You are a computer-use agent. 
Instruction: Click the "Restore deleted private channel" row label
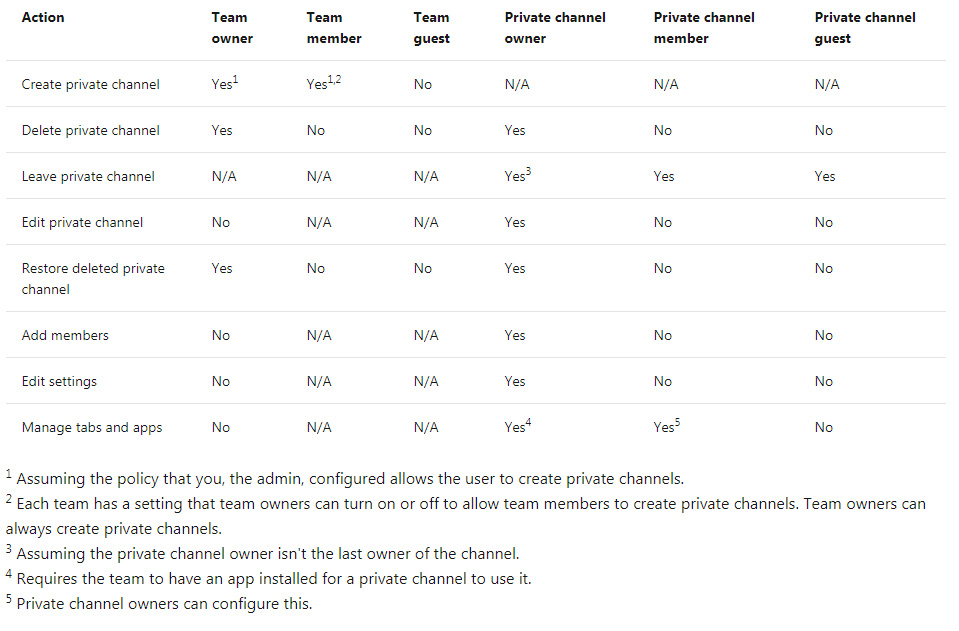93,279
